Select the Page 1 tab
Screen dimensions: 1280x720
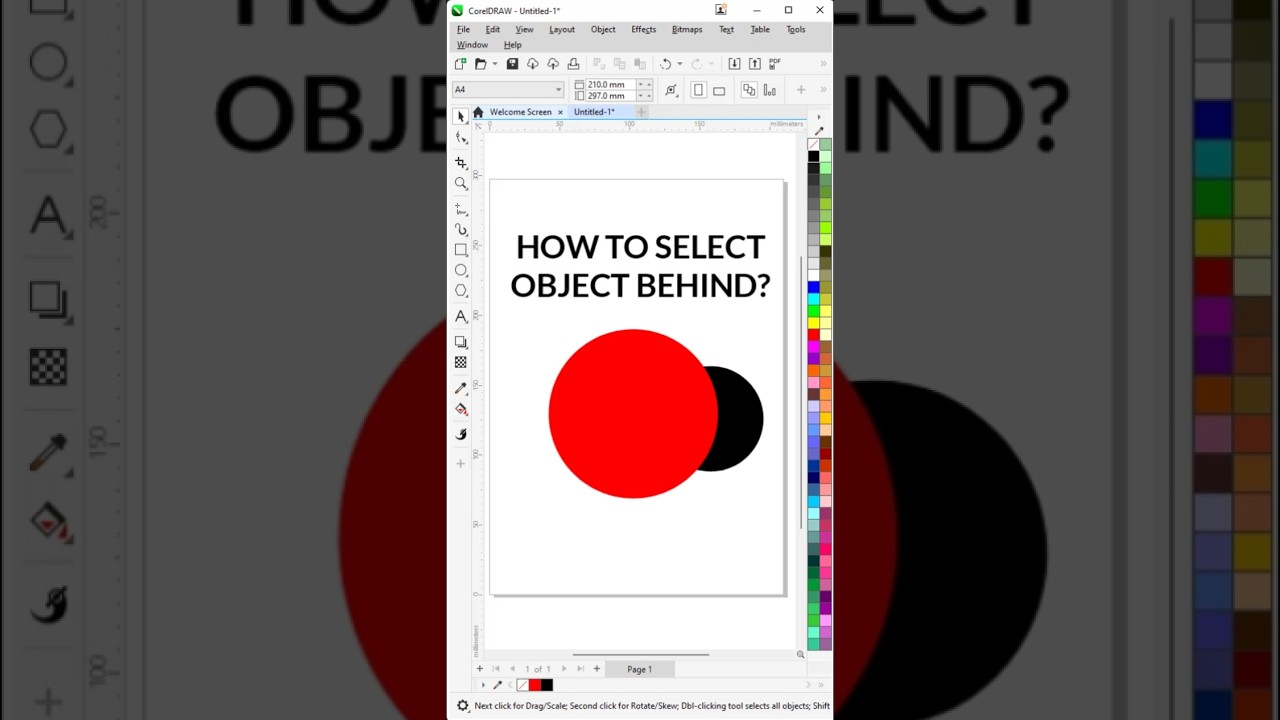click(x=639, y=669)
